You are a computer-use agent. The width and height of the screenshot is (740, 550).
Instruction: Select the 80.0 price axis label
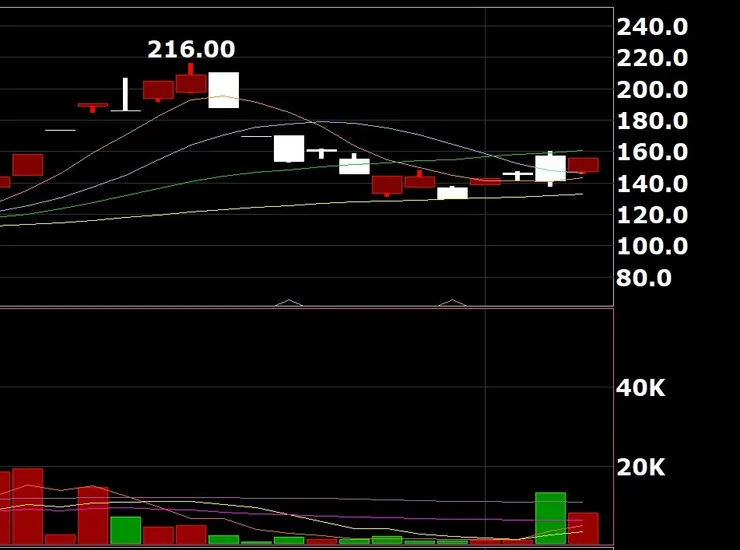click(x=643, y=278)
